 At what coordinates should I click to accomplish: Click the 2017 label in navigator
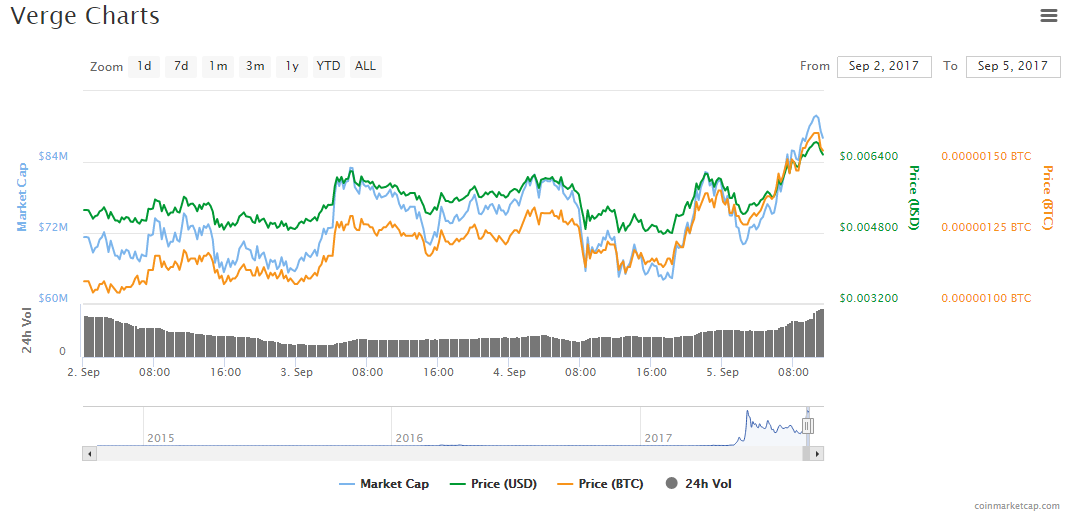pos(658,438)
